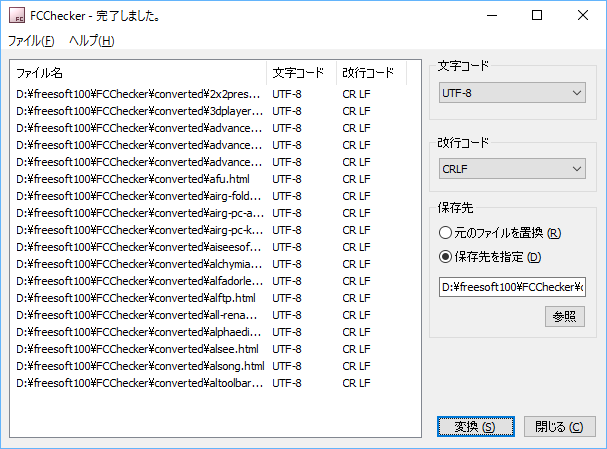Viewport: 607px width, 449px height.
Task: Select 保存先を指定 radio button
Action: pyautogui.click(x=490, y=257)
